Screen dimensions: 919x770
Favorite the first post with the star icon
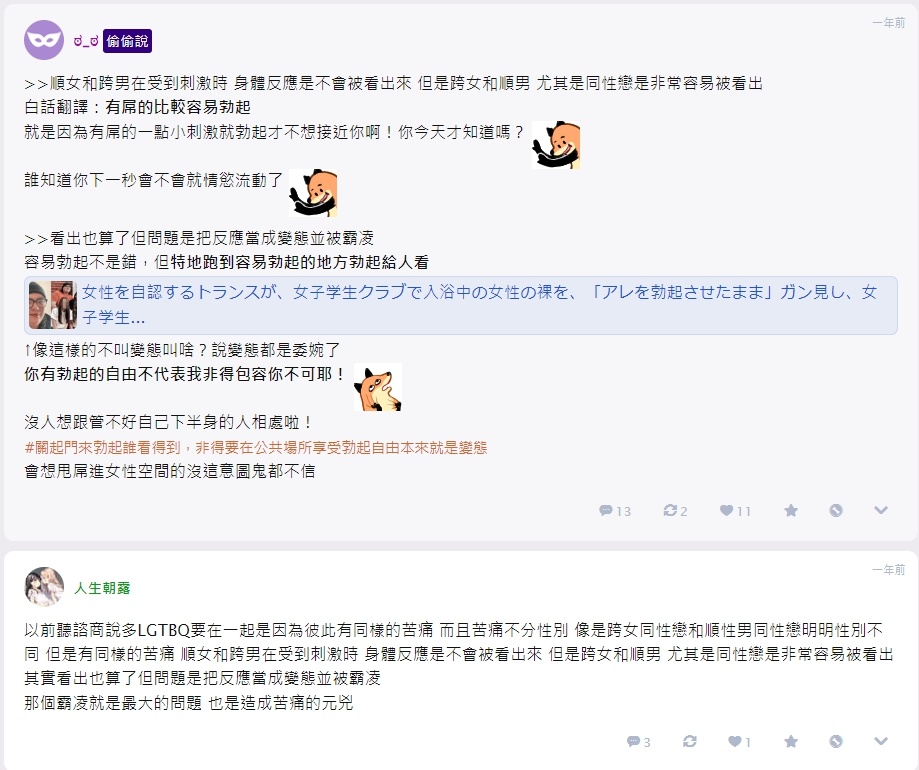pos(791,510)
